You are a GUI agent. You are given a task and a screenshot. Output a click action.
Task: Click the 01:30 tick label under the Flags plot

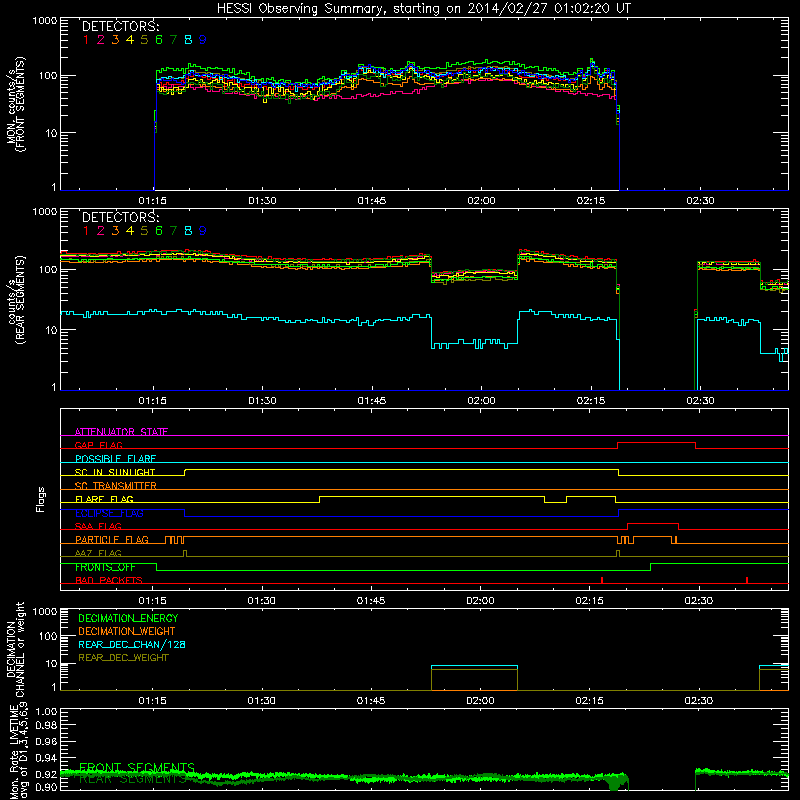point(261,601)
